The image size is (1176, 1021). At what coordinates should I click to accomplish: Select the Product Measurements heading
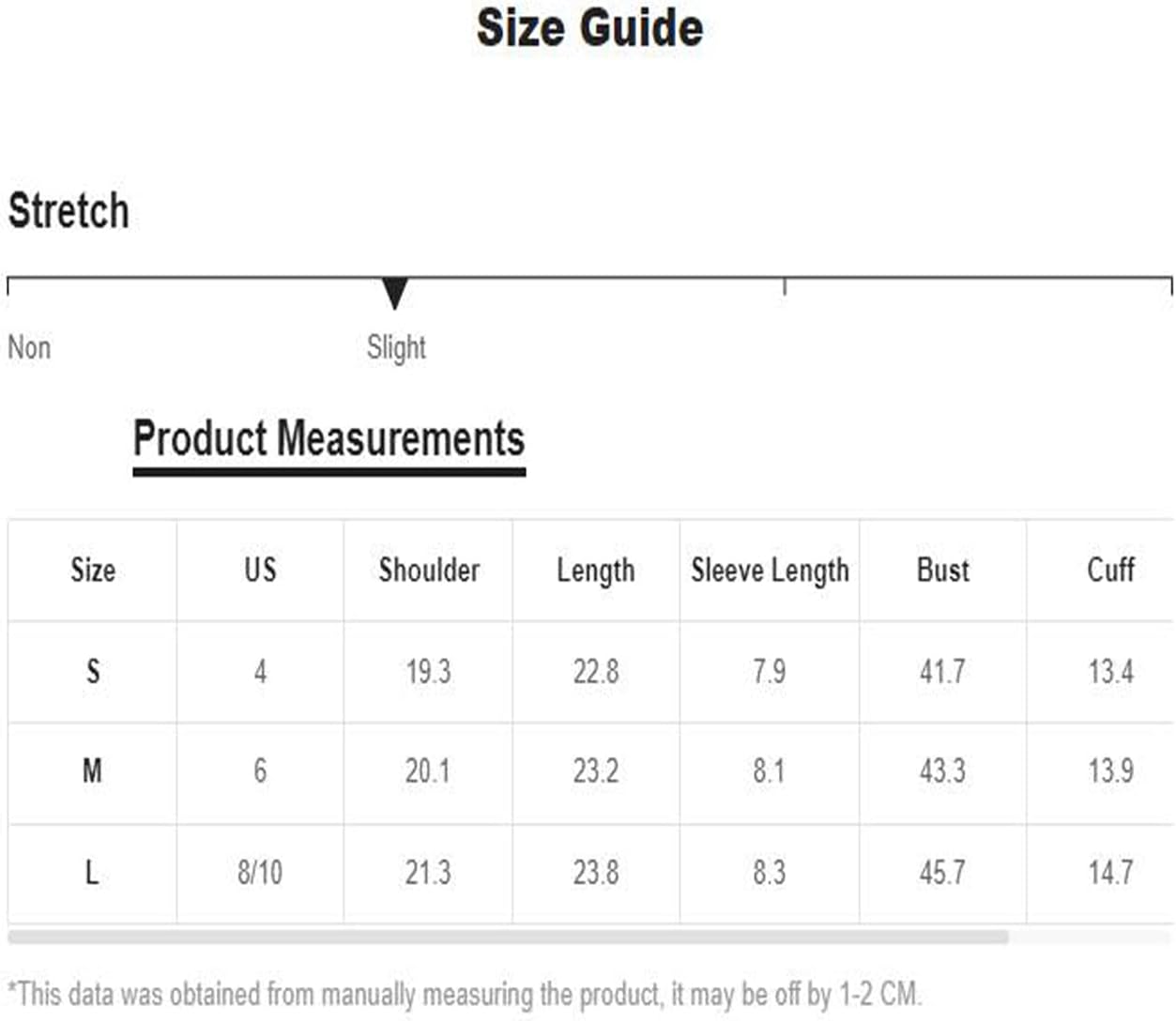coord(328,438)
